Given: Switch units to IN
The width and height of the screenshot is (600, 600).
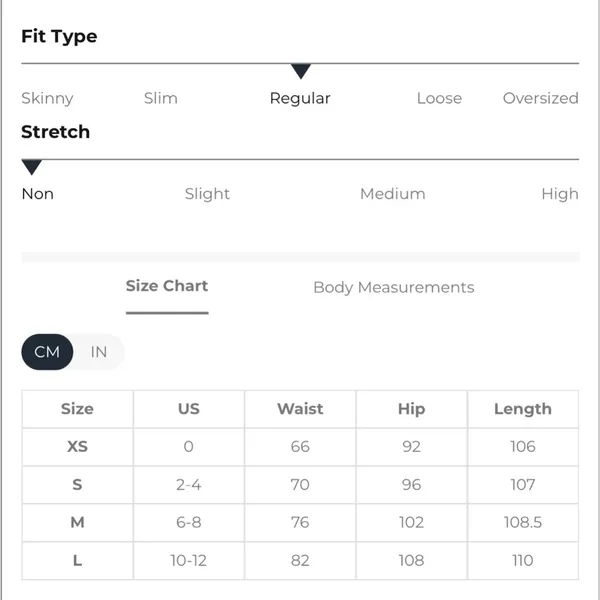Looking at the screenshot, I should pyautogui.click(x=99, y=352).
